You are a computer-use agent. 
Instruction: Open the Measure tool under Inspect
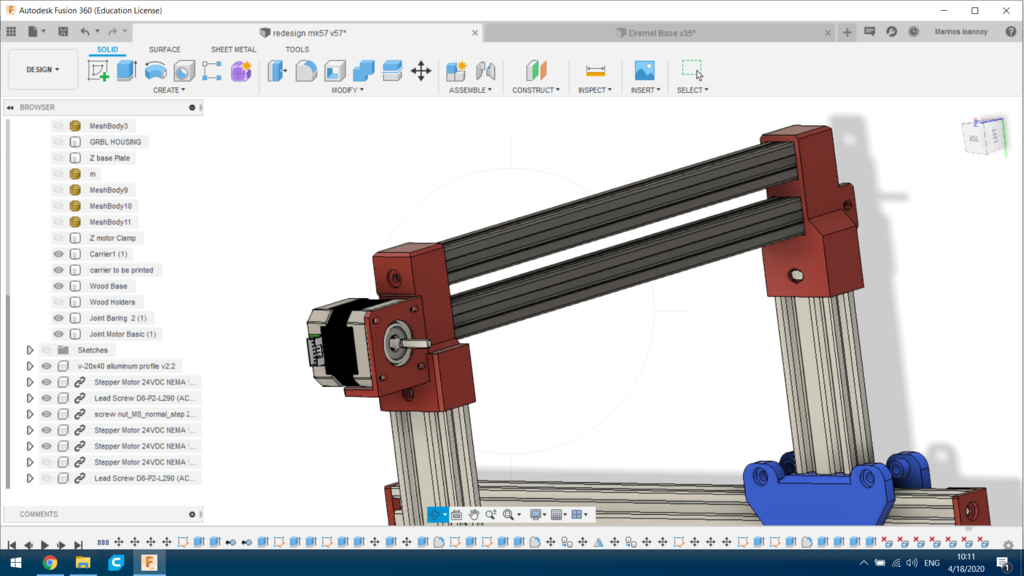[x=595, y=70]
